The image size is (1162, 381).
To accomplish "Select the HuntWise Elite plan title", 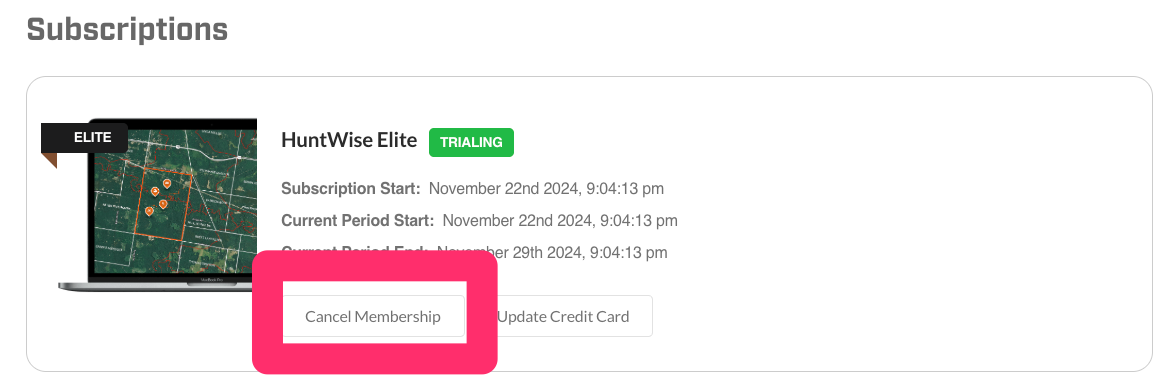I will click(x=349, y=139).
